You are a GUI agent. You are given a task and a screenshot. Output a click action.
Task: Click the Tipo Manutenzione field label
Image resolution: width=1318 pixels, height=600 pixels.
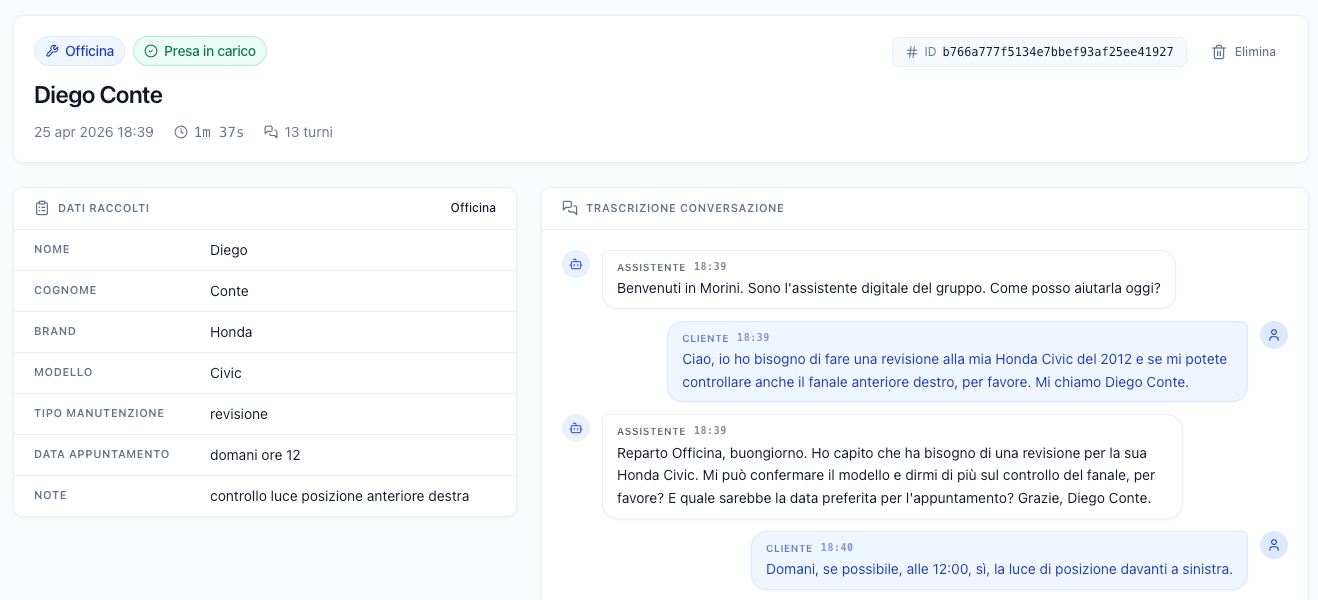tap(99, 413)
